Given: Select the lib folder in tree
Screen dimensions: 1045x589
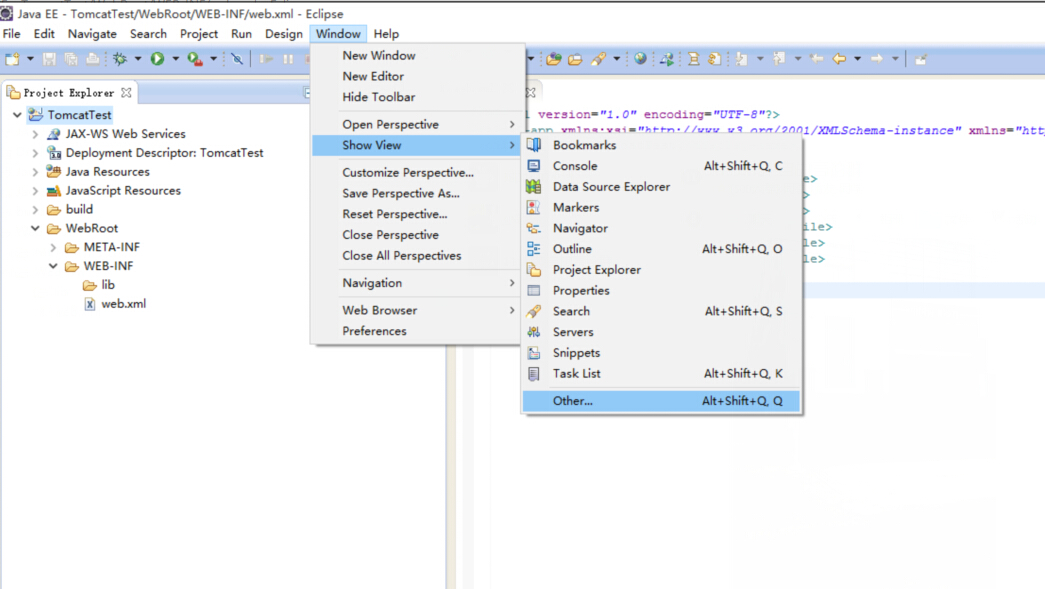Looking at the screenshot, I should tap(108, 285).
